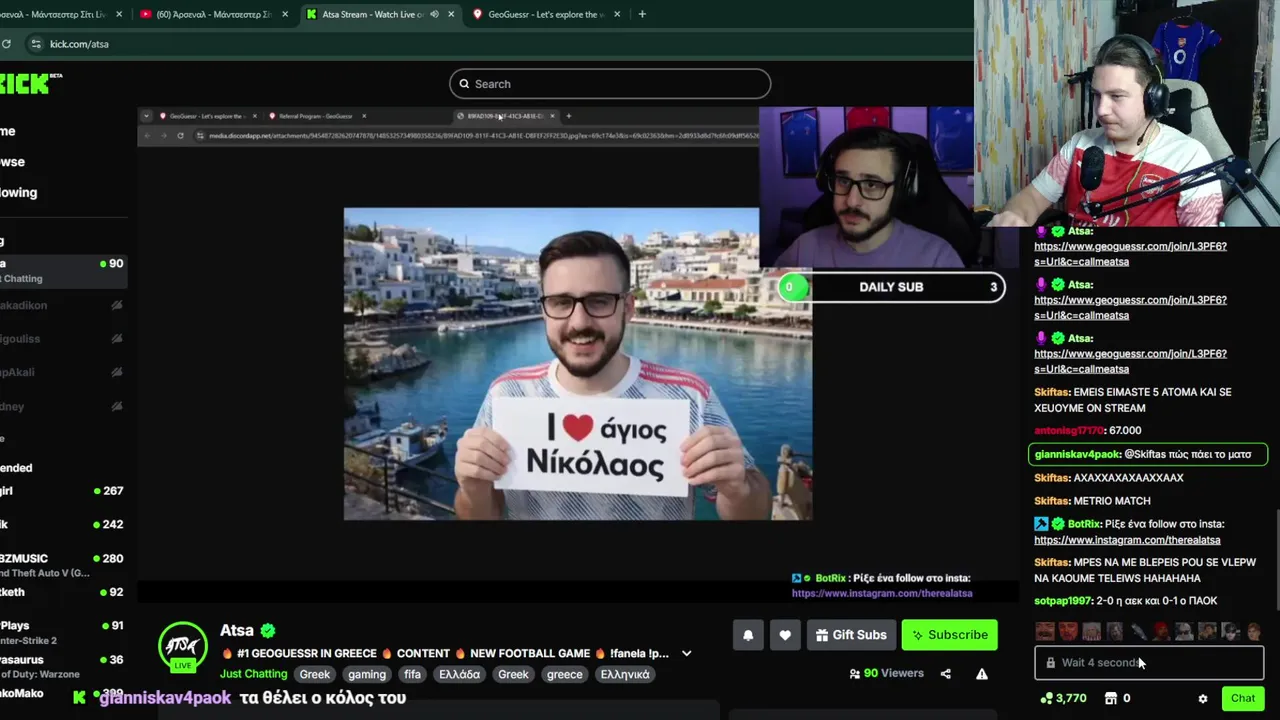Select the first Greek tag

click(x=314, y=674)
